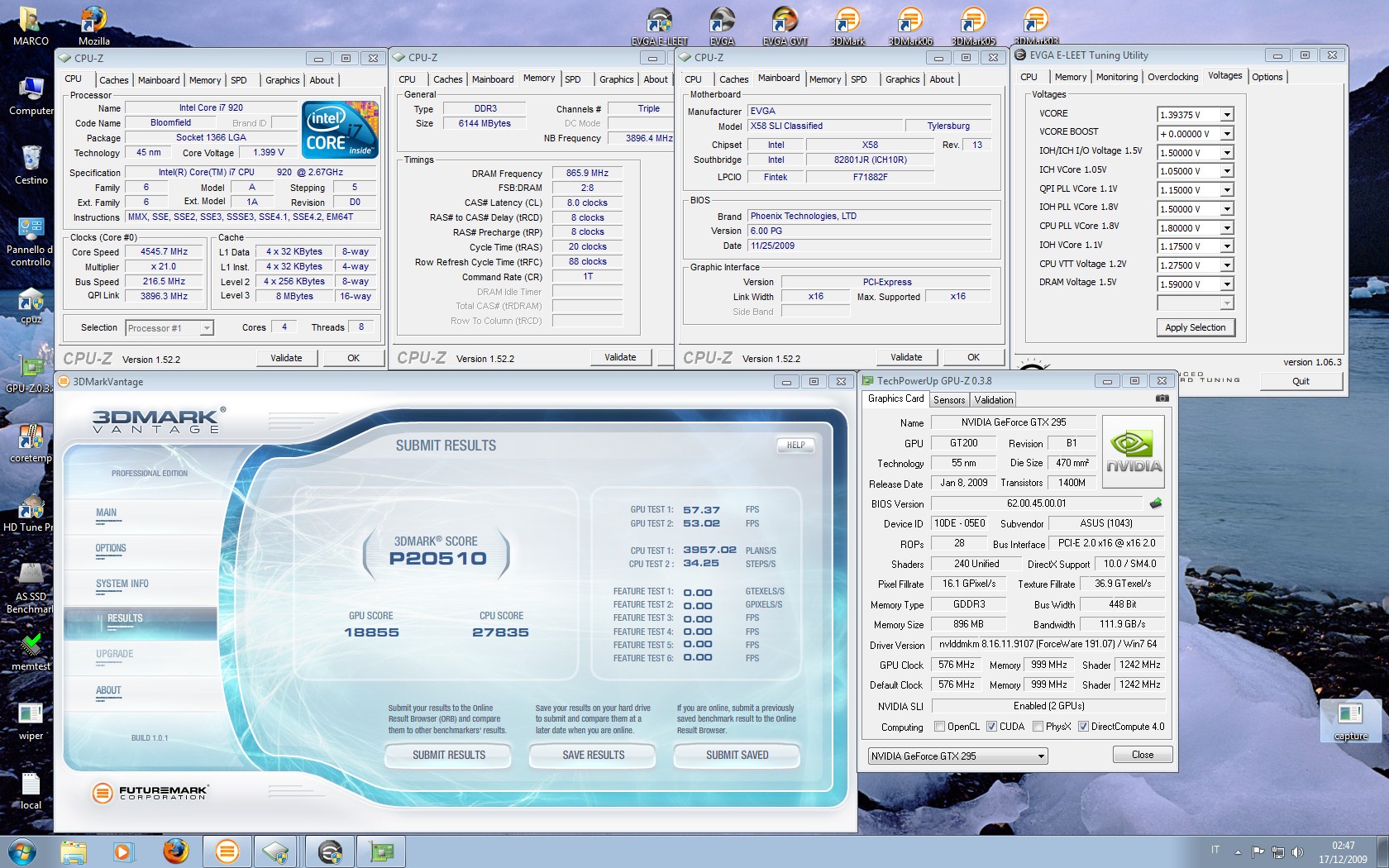The width and height of the screenshot is (1389, 868).
Task: Open the Monitoring tab in E-LEET
Action: coord(1116,77)
